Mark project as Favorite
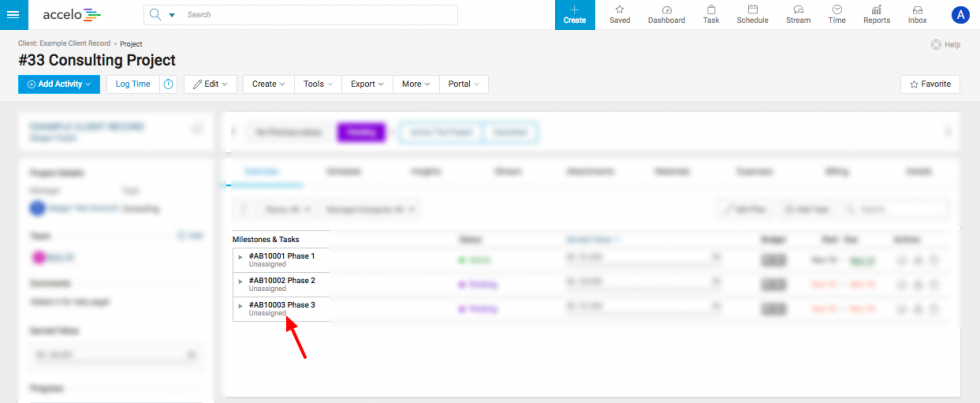Viewport: 980px width, 403px height. 930,84
